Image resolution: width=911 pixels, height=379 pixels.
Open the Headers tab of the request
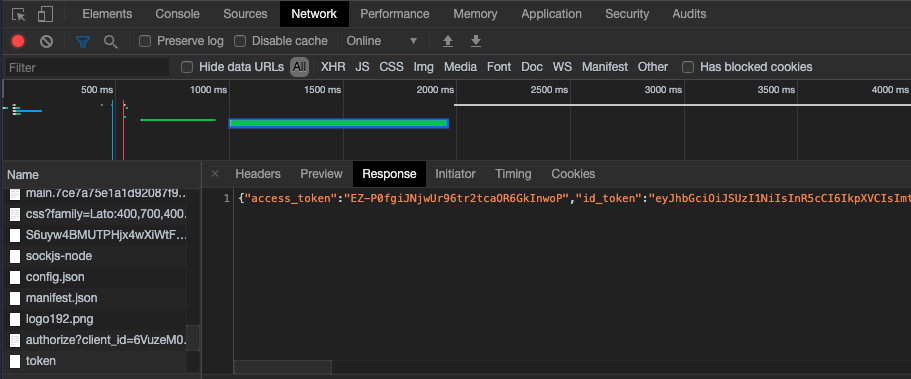pos(258,174)
